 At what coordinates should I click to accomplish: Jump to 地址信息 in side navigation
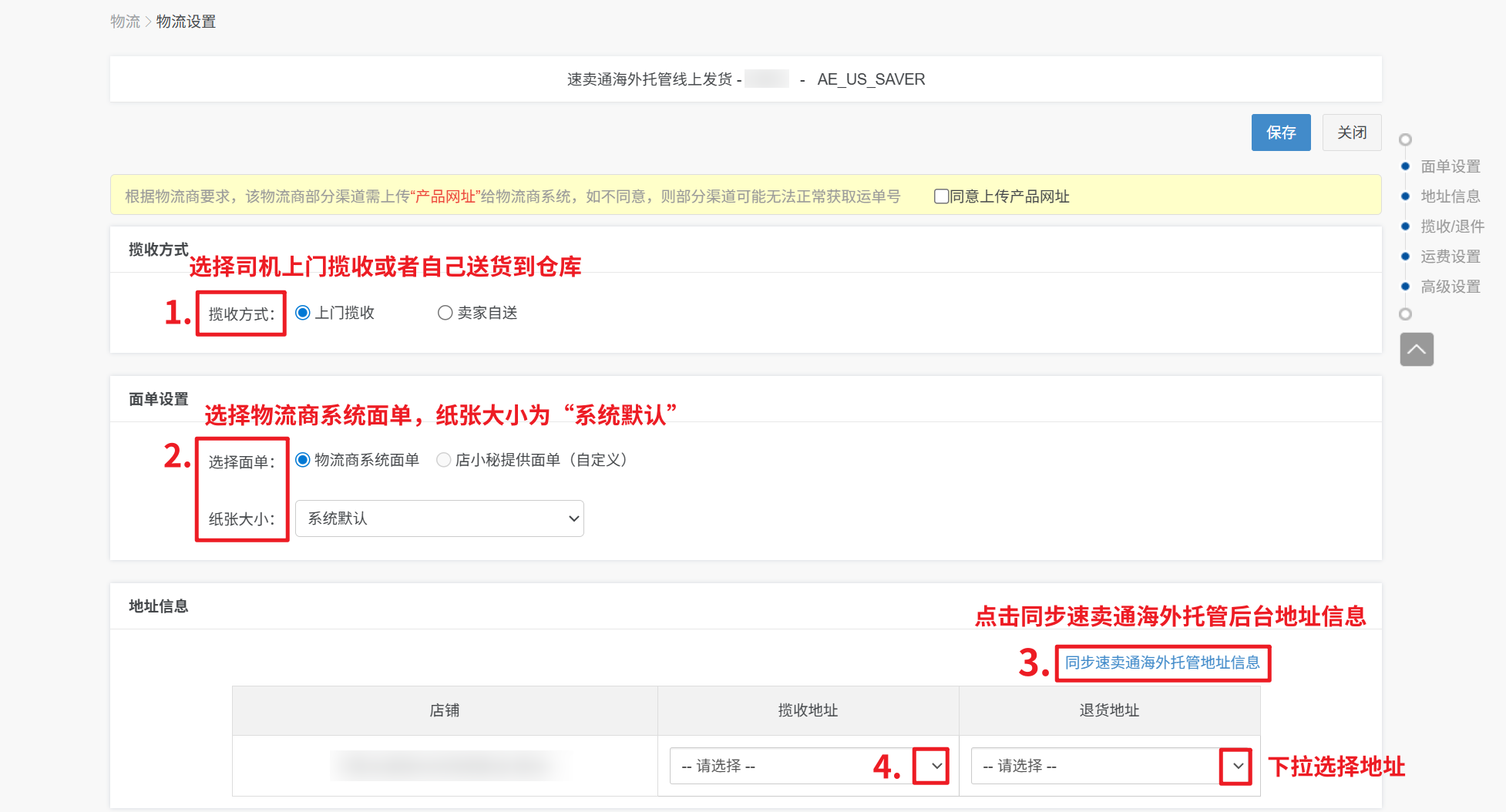[1450, 196]
